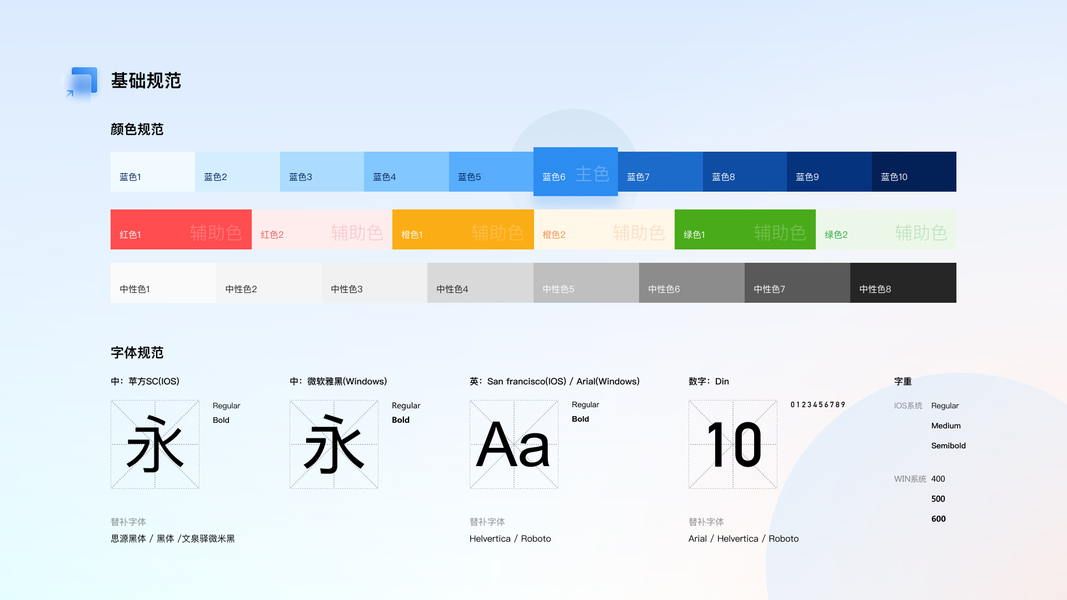
Task: Click Bold beside the Aa preview
Action: tap(580, 419)
